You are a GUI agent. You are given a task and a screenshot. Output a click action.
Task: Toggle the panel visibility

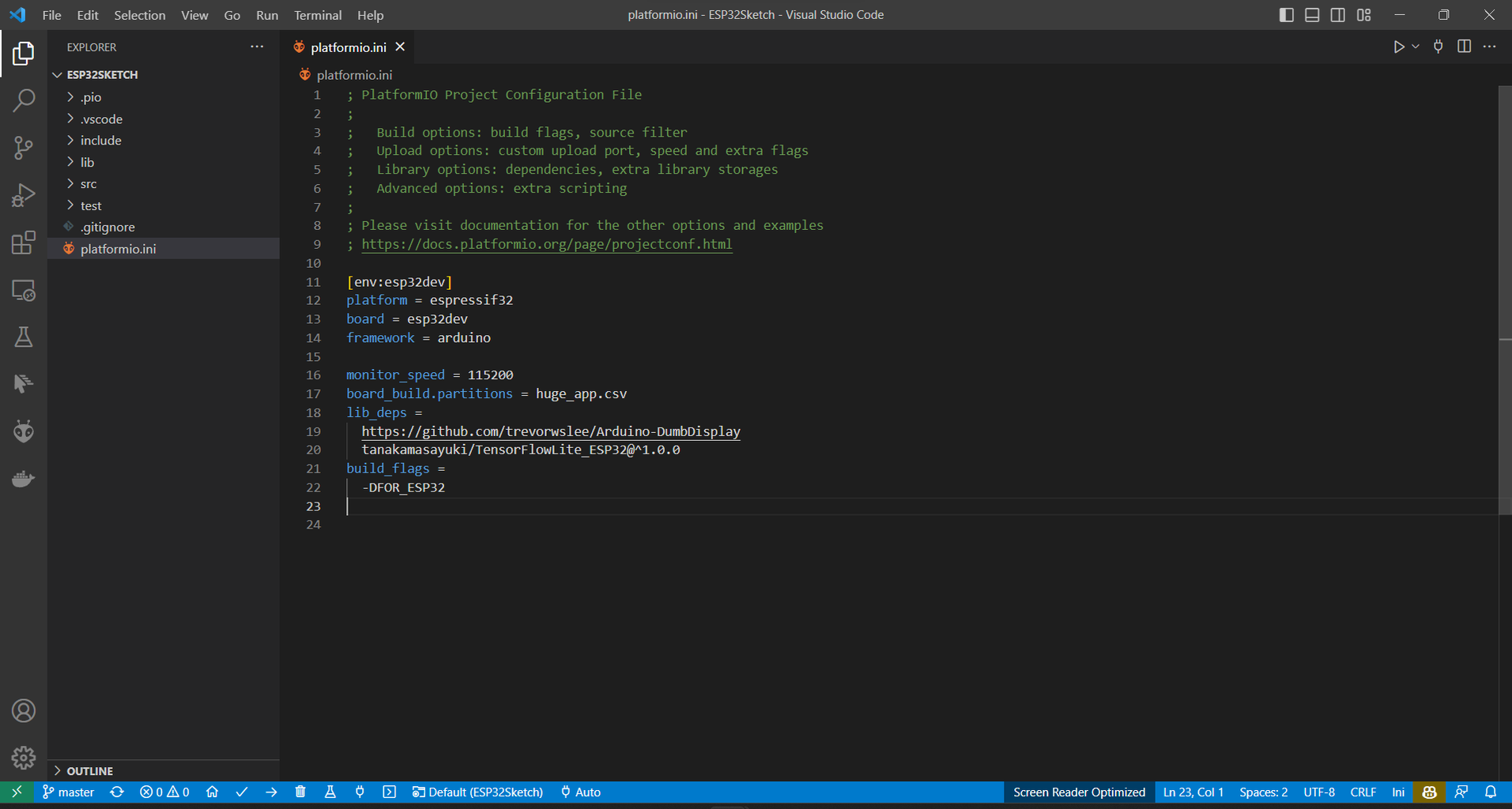click(x=1312, y=14)
